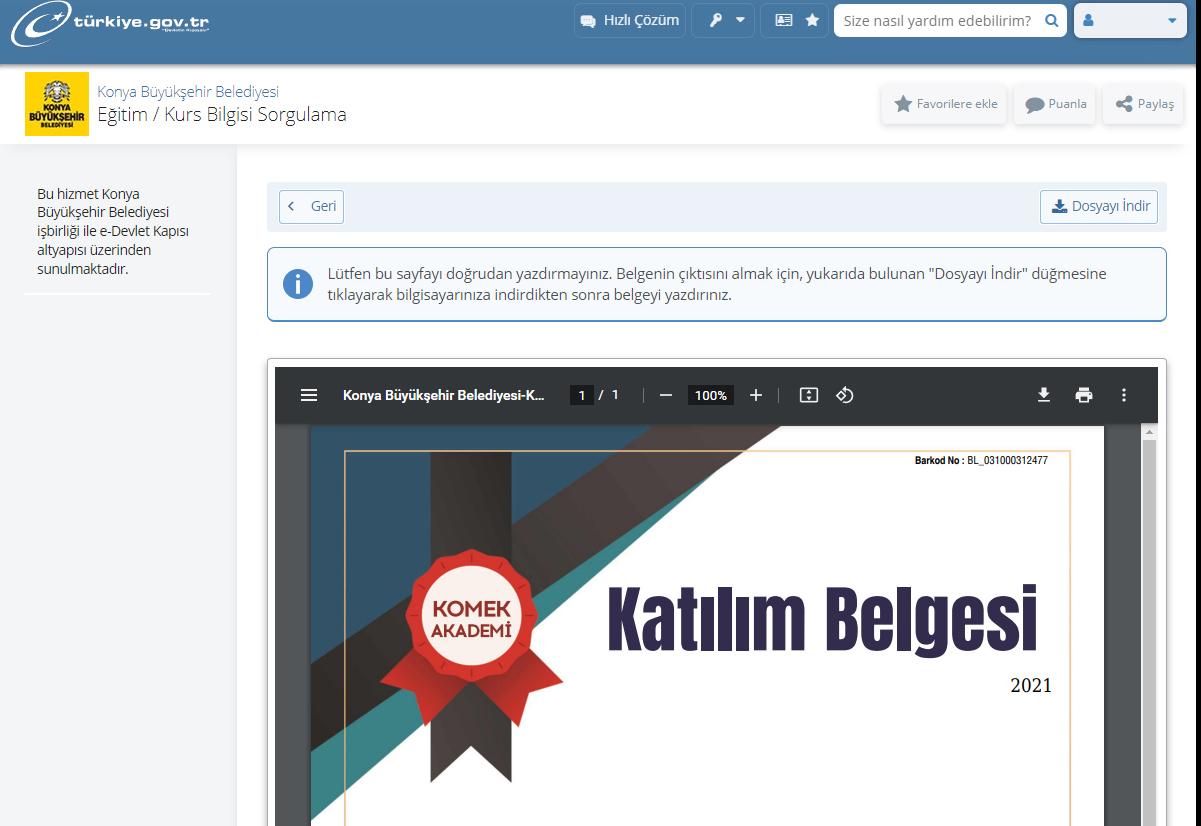Zoom in the PDF with plus icon
Image resolution: width=1201 pixels, height=826 pixels.
pos(756,395)
